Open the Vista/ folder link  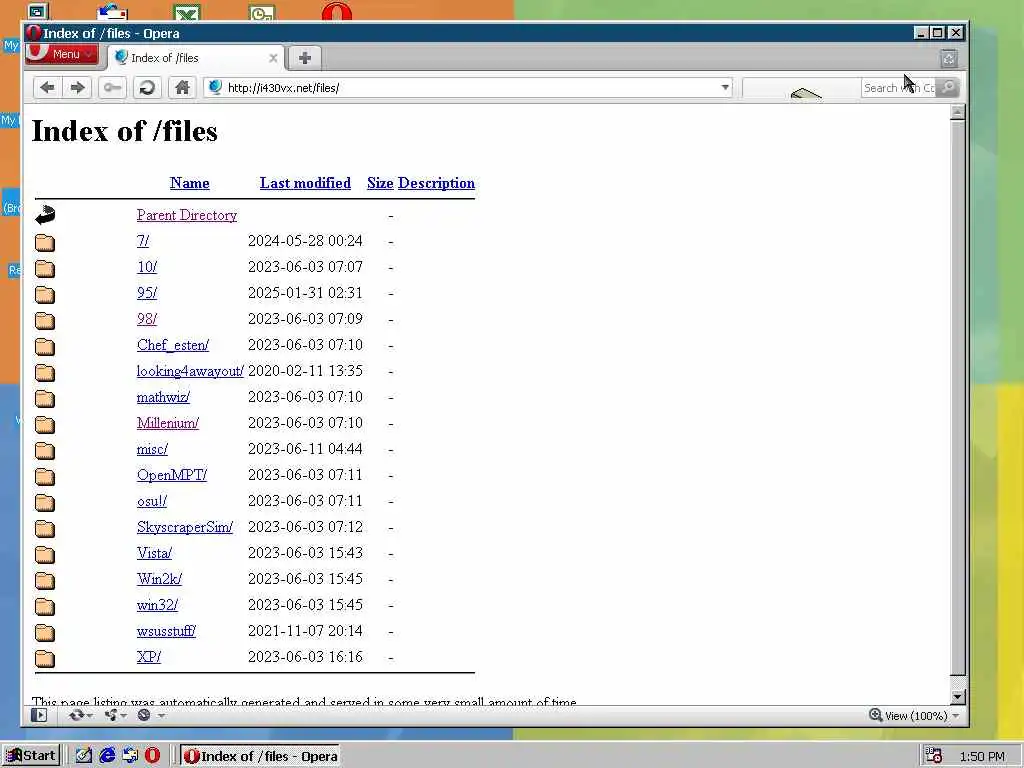coord(154,553)
